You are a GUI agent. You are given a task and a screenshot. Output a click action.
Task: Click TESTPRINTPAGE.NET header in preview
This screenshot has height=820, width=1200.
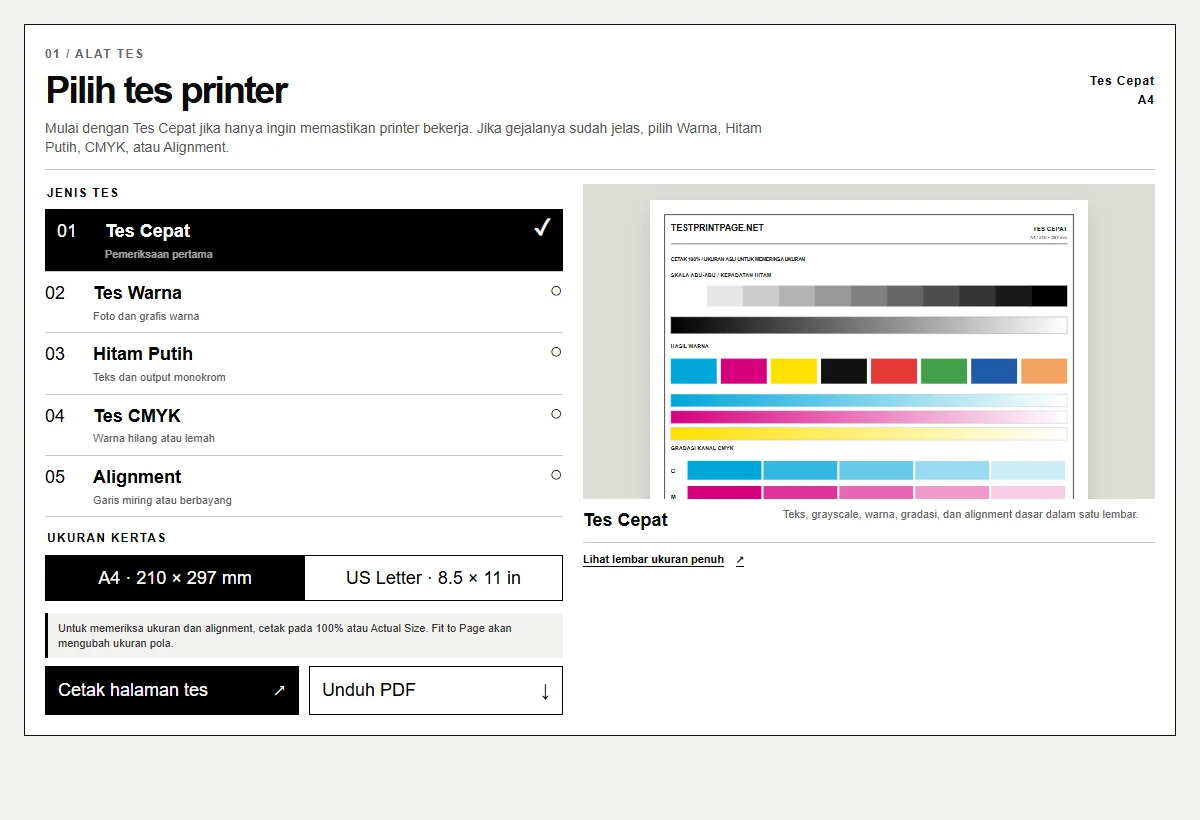tap(717, 228)
